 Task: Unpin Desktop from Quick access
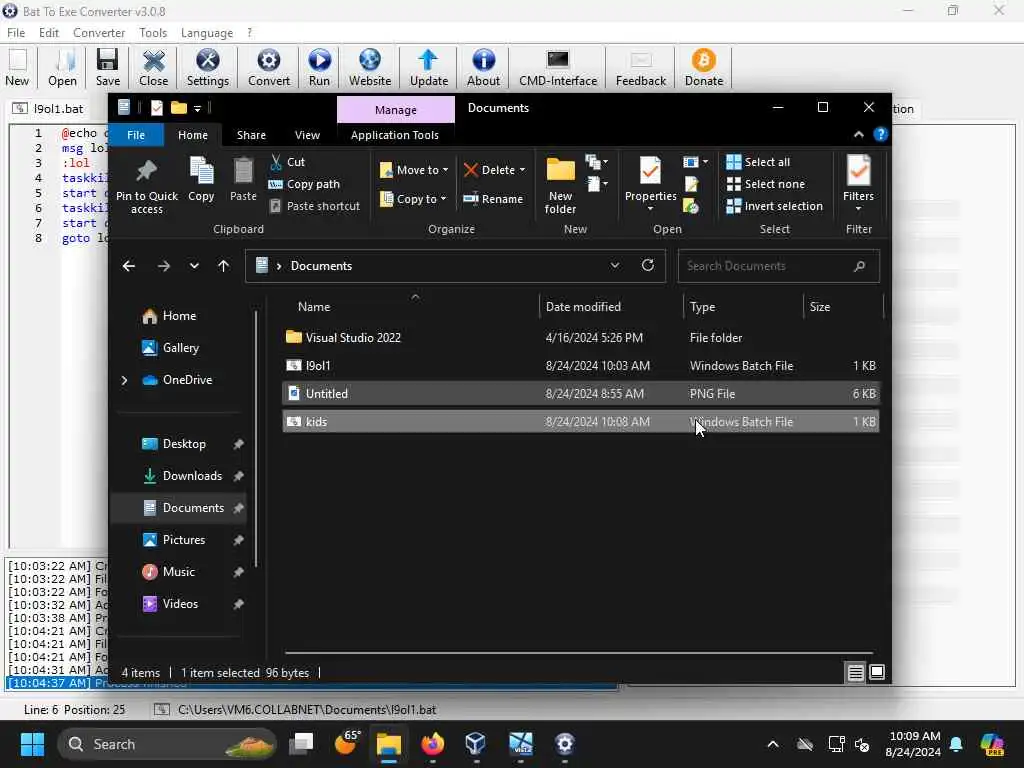238,444
